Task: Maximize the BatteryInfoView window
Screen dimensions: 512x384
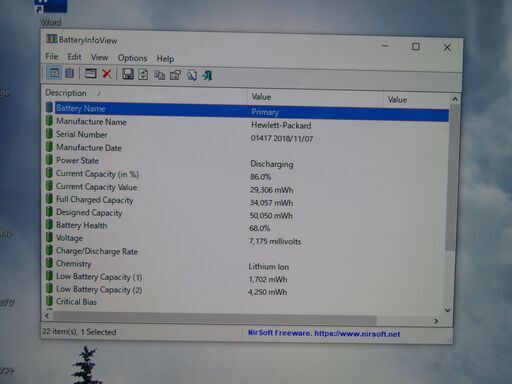Action: [x=416, y=47]
